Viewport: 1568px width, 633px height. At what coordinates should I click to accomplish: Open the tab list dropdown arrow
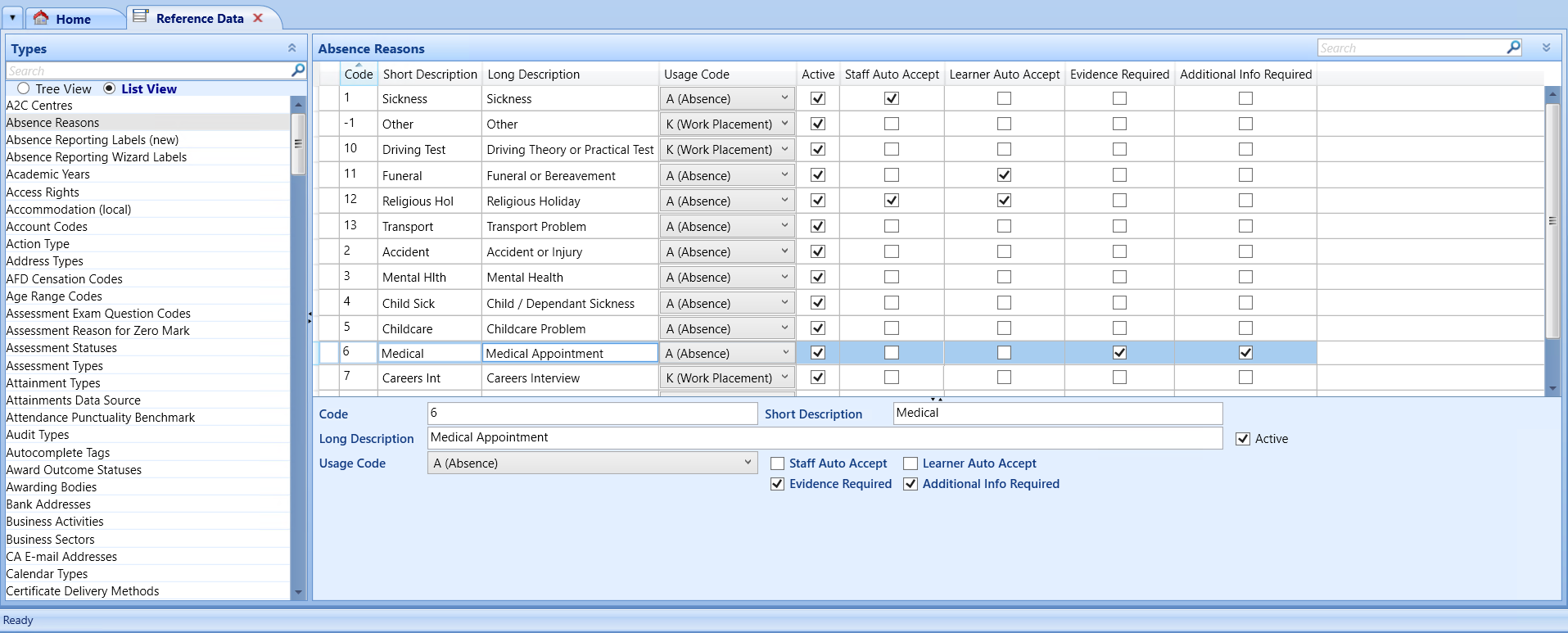tap(12, 17)
